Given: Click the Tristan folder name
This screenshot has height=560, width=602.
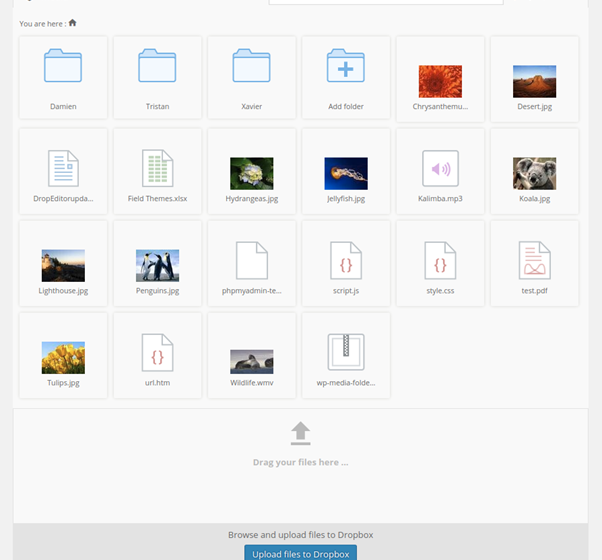Looking at the screenshot, I should click(x=157, y=106).
